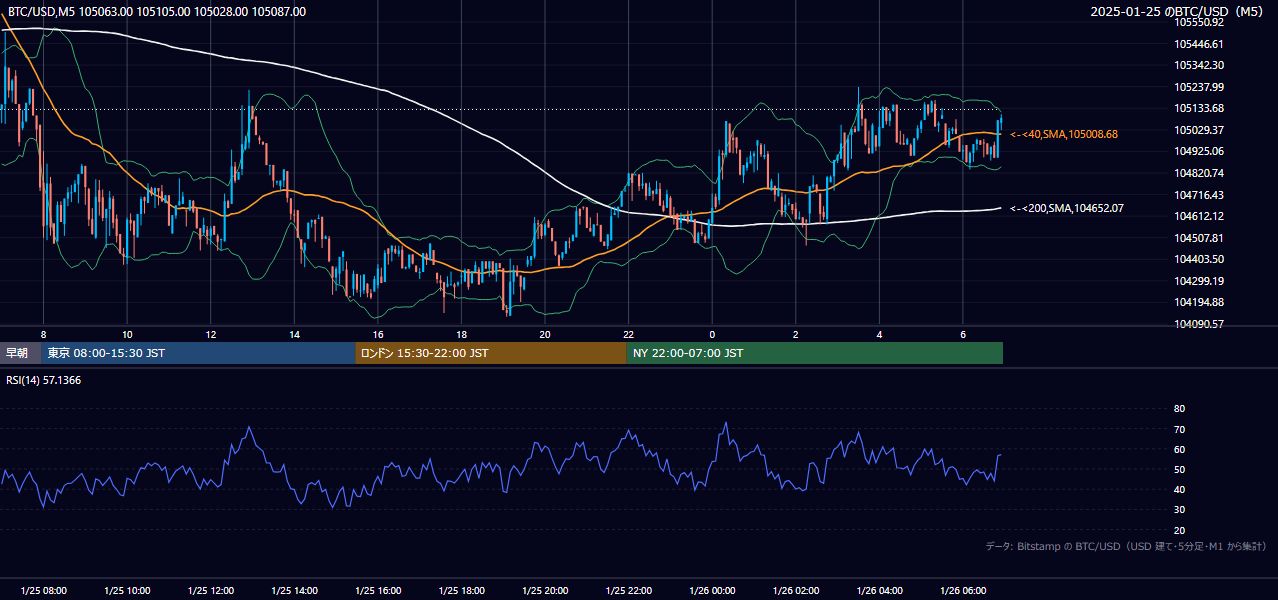Click time label 1/26 02:00
The height and width of the screenshot is (600, 1278).
point(796,591)
